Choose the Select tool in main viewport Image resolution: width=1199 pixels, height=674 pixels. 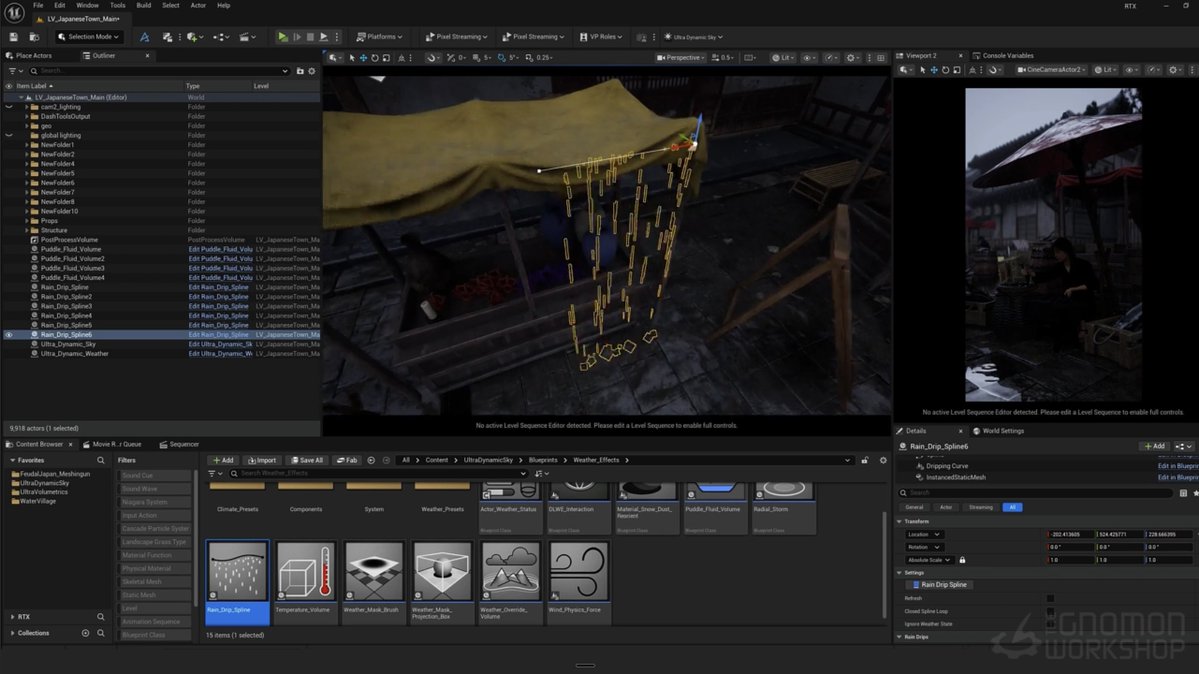pyautogui.click(x=352, y=57)
